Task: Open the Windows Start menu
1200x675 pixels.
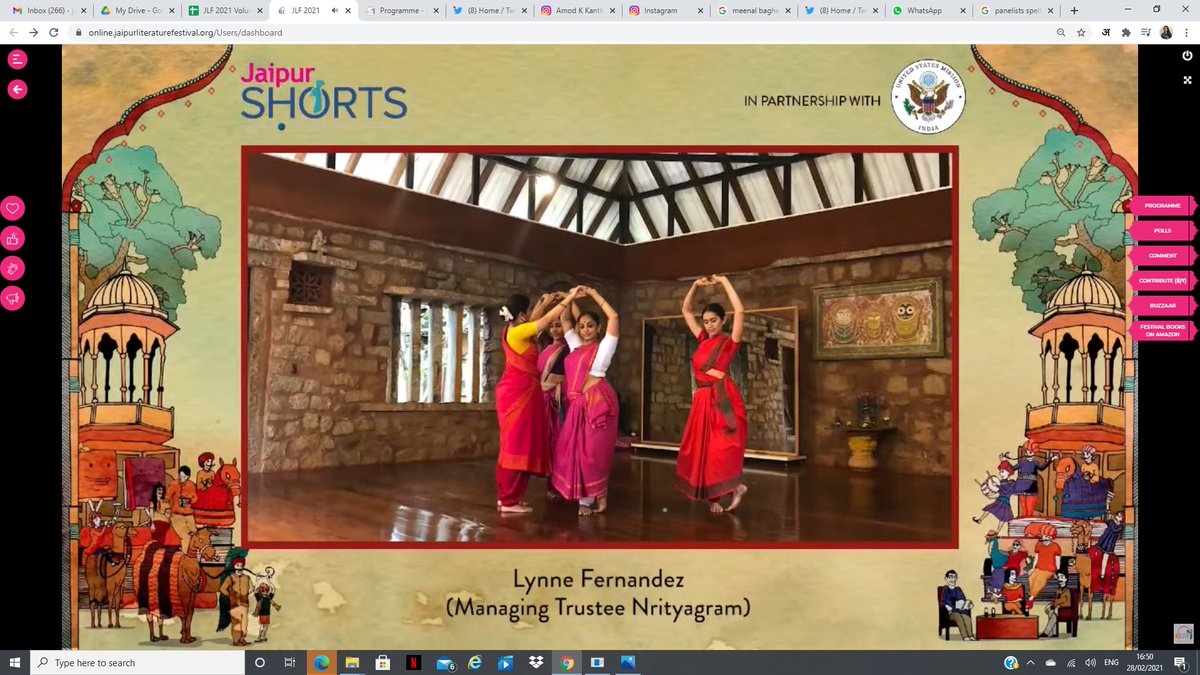Action: coord(15,662)
